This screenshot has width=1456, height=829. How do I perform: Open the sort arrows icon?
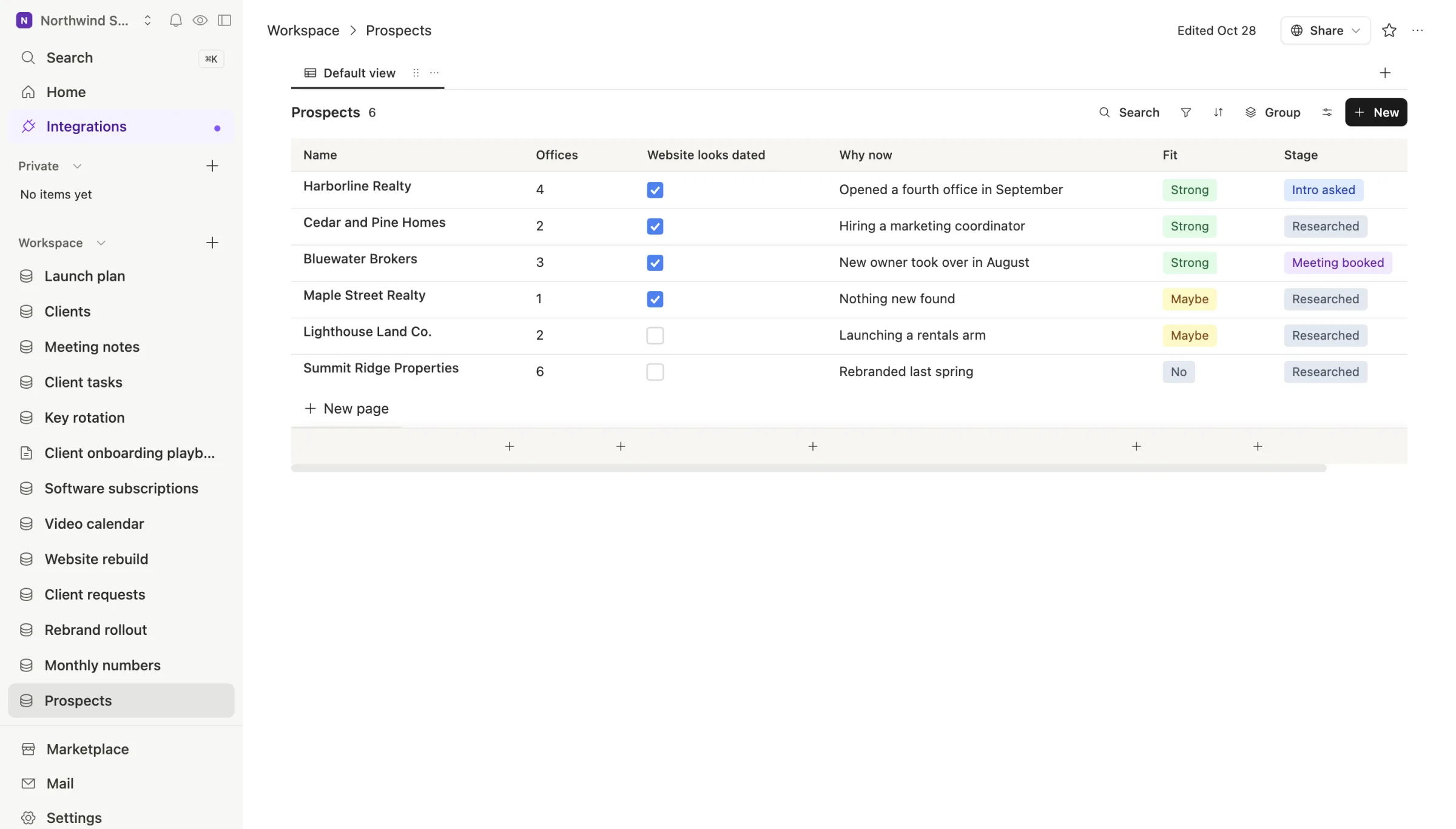pyautogui.click(x=1218, y=113)
